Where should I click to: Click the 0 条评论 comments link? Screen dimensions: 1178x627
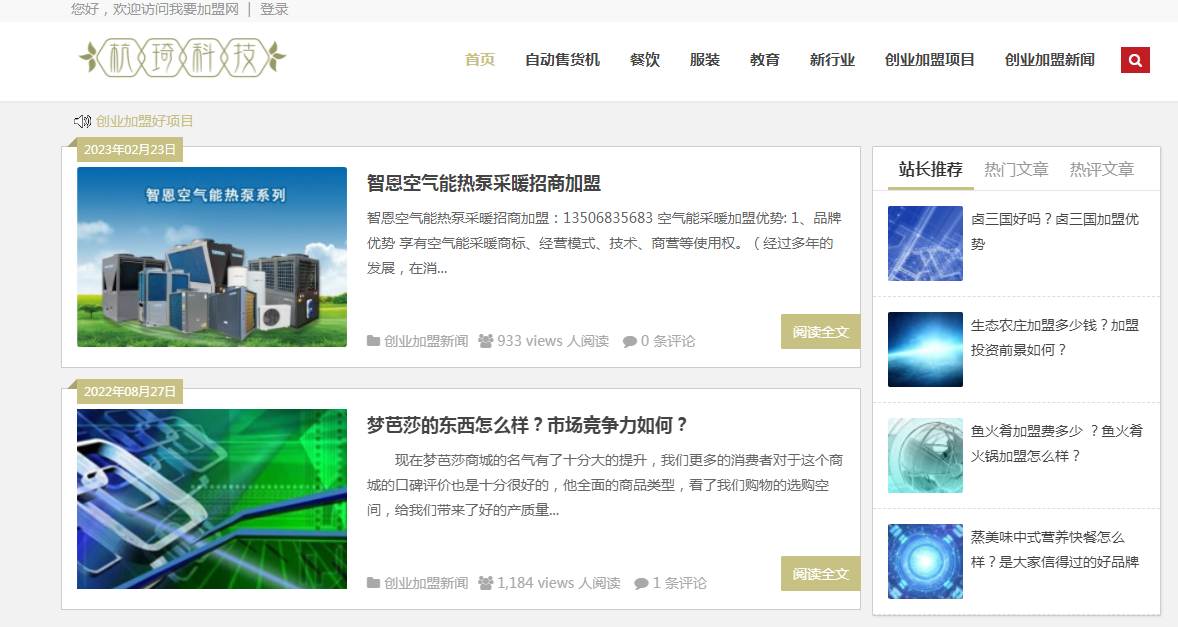click(668, 341)
